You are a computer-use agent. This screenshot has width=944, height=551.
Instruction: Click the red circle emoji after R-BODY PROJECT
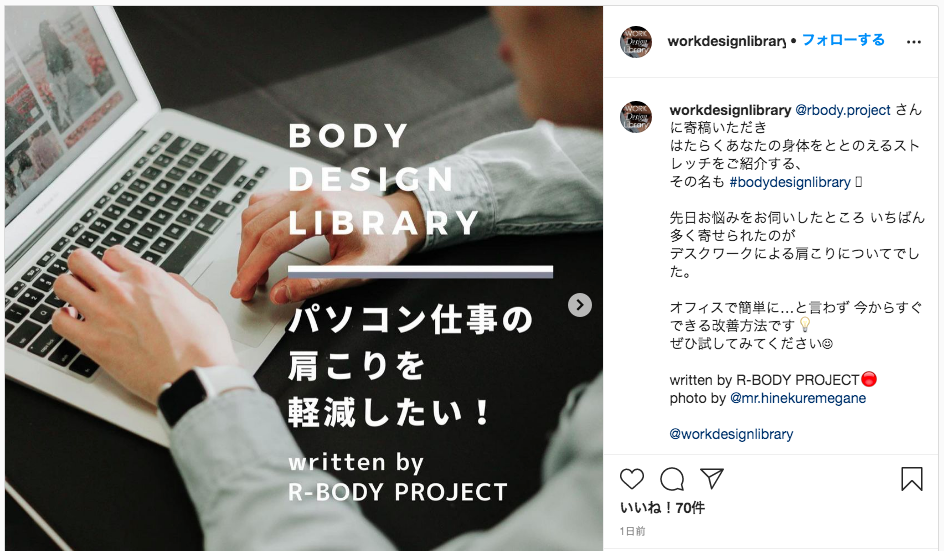click(869, 379)
